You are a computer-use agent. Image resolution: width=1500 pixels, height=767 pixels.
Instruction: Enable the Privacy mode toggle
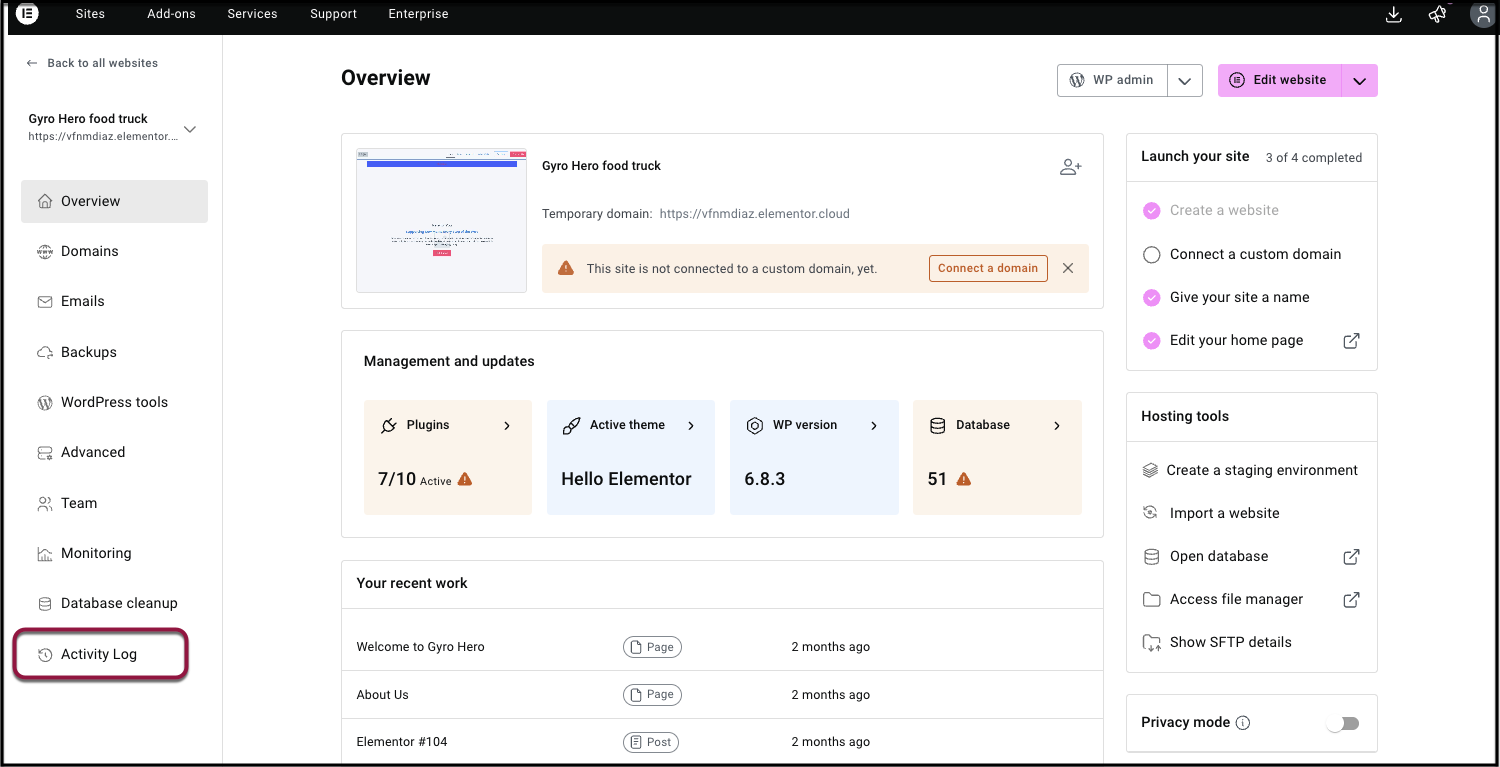[x=1342, y=723]
